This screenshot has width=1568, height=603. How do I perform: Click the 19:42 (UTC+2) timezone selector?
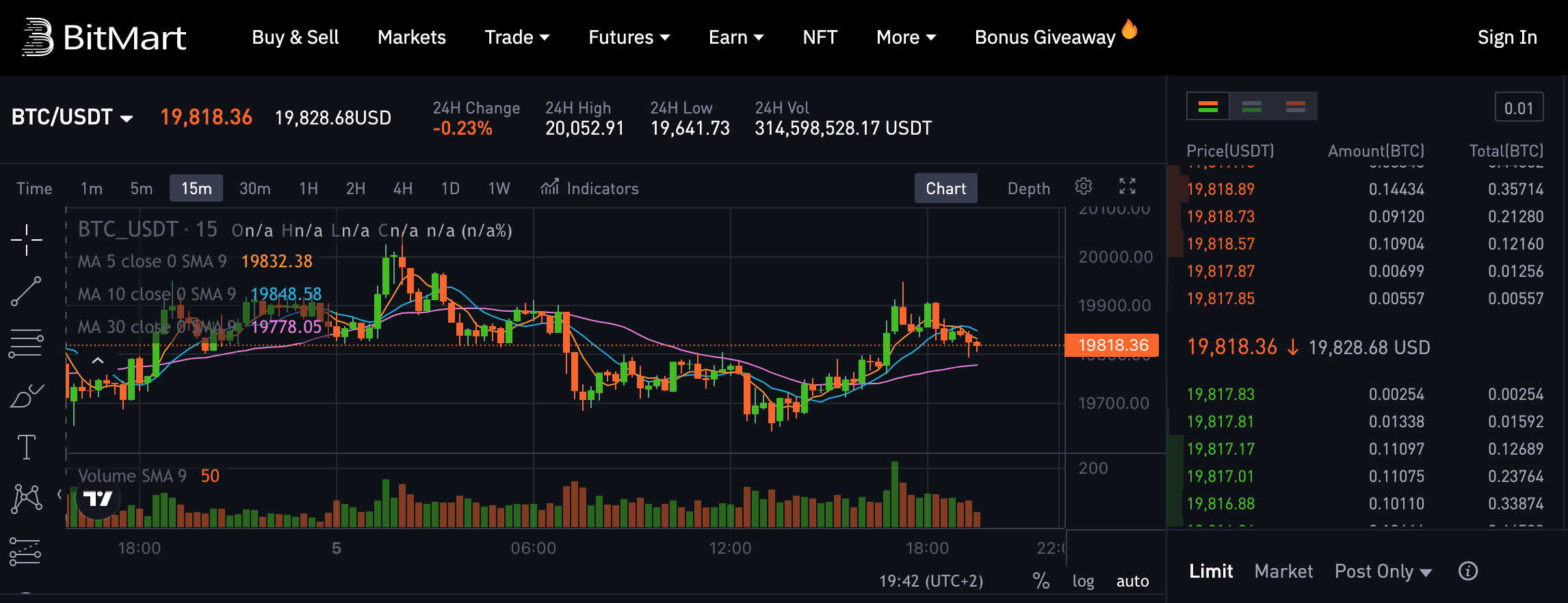931,581
